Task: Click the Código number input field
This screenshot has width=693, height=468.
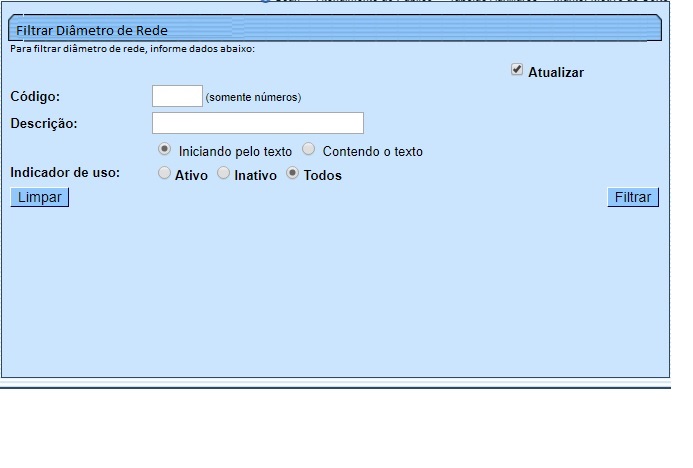Action: tap(177, 96)
